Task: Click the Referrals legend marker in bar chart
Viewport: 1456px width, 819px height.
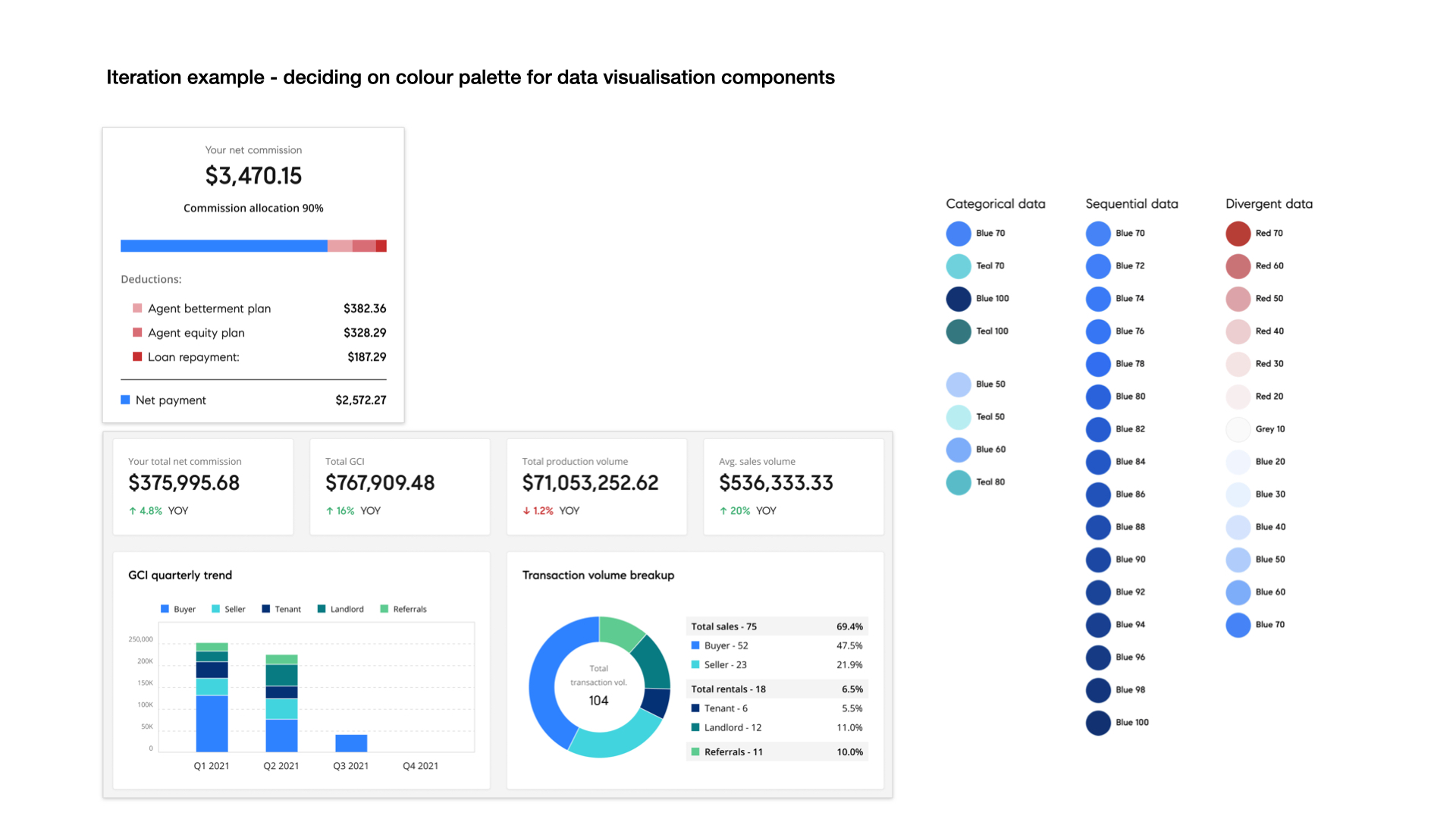Action: pyautogui.click(x=384, y=609)
